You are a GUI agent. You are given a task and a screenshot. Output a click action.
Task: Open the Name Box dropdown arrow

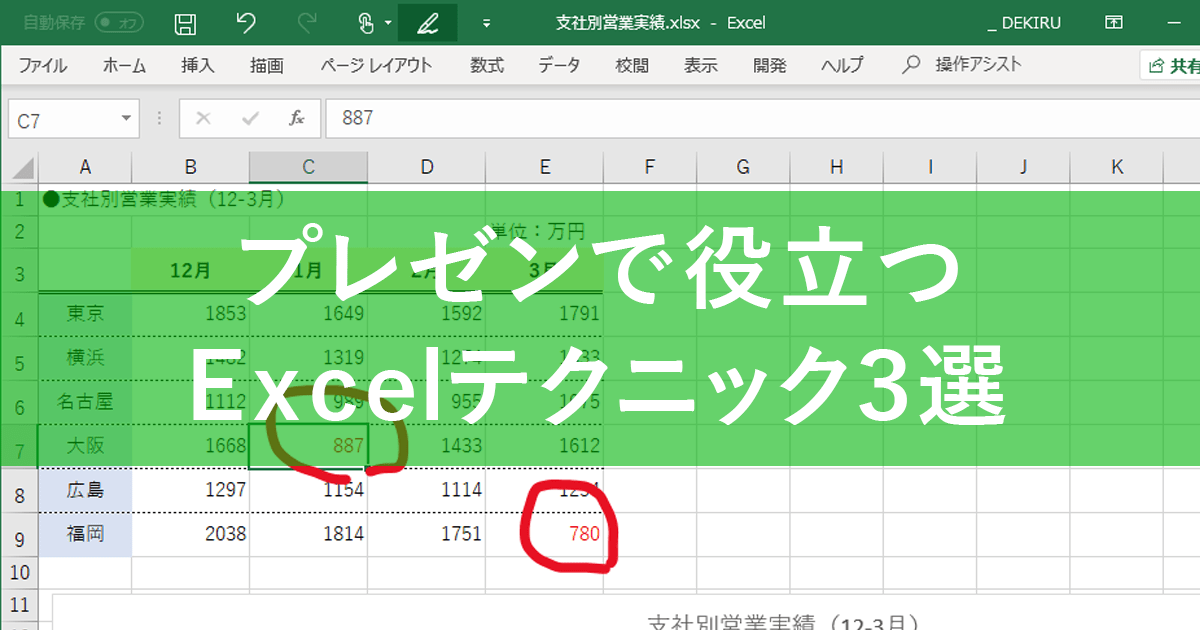(127, 119)
